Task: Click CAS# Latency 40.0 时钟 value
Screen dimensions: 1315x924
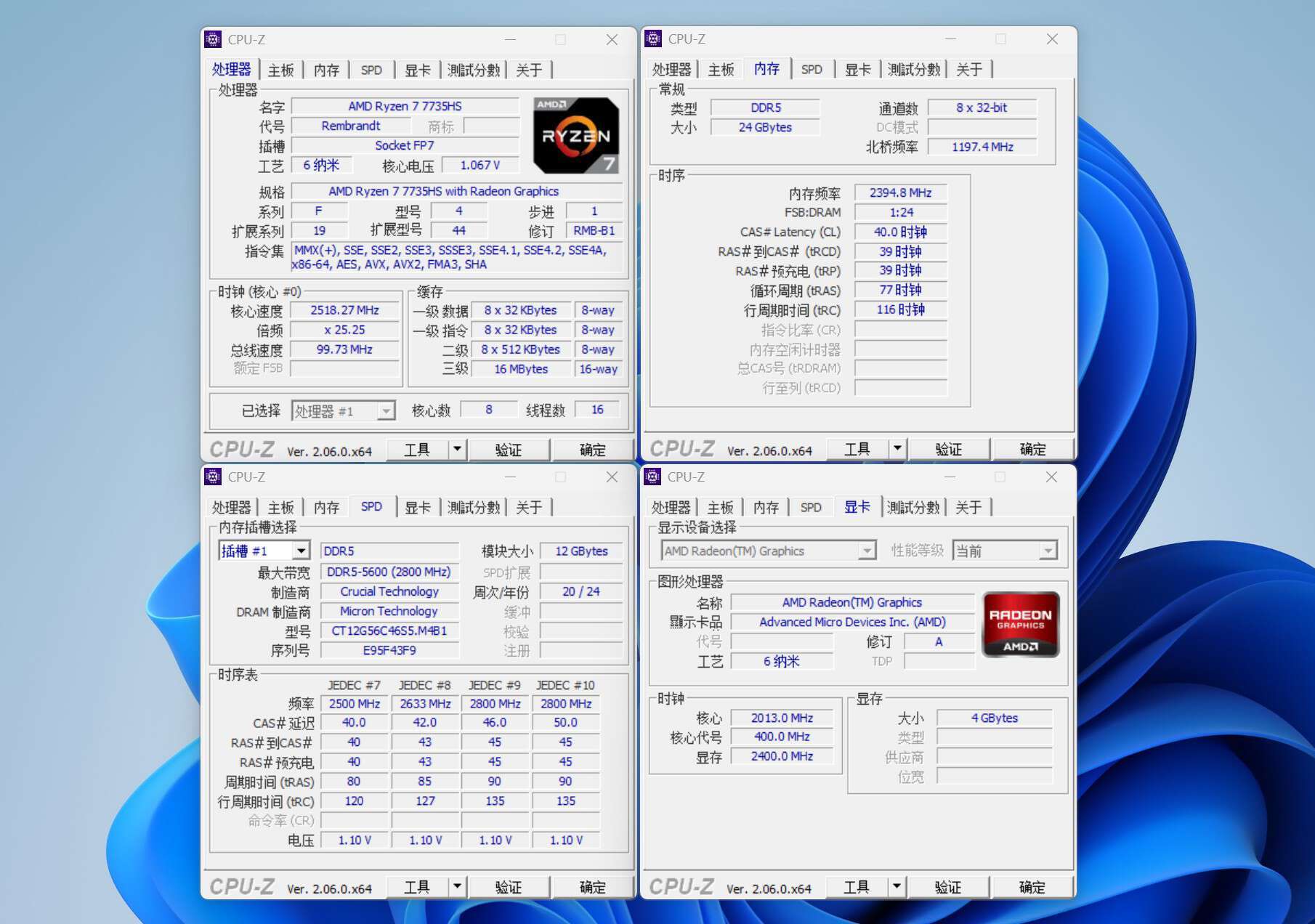Action: coord(901,232)
